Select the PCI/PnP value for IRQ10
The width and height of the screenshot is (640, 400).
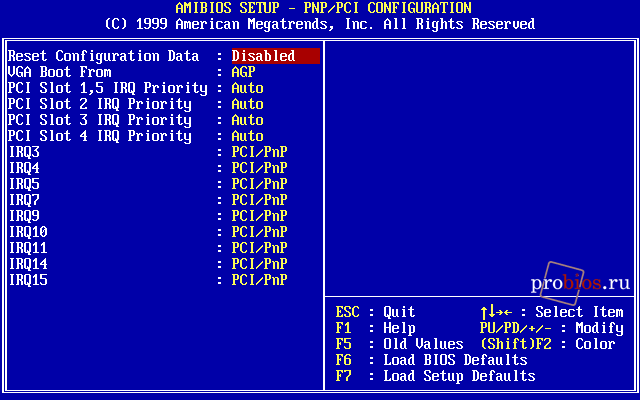pyautogui.click(x=259, y=232)
